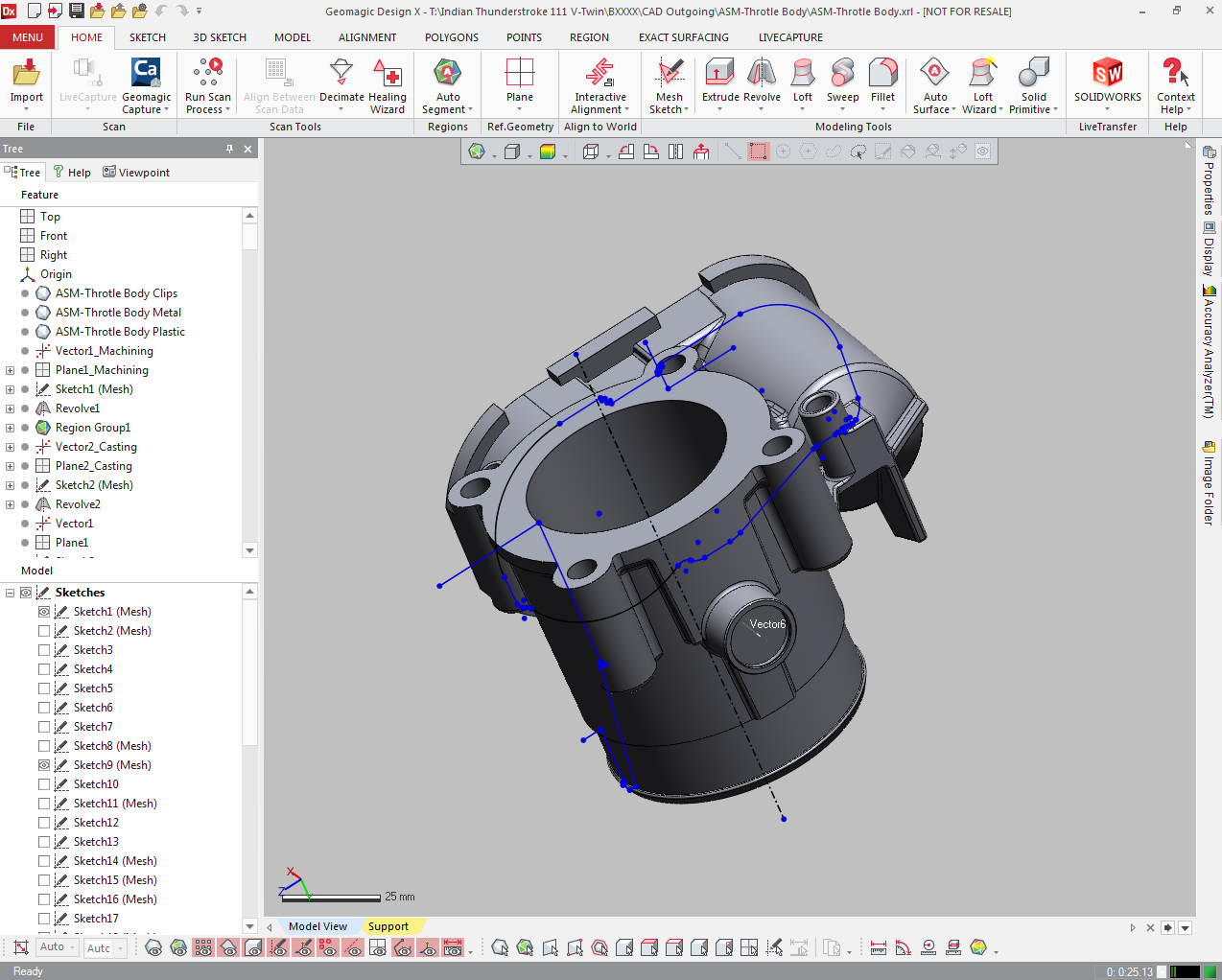Viewport: 1222px width, 980px height.
Task: Collapse the Sketches group
Action: tap(10, 593)
